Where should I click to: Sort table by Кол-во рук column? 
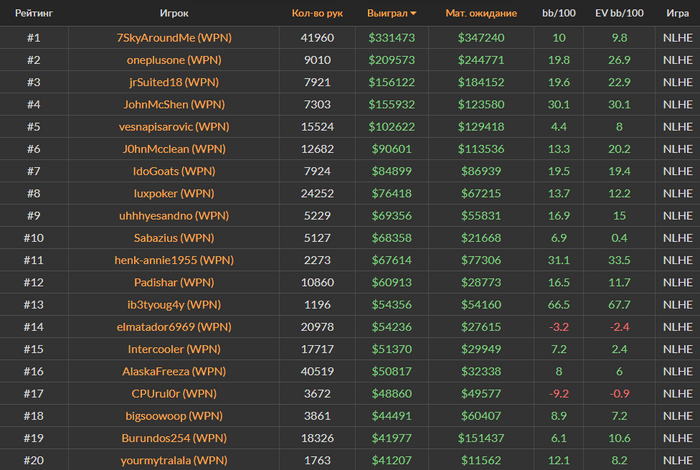tap(317, 13)
